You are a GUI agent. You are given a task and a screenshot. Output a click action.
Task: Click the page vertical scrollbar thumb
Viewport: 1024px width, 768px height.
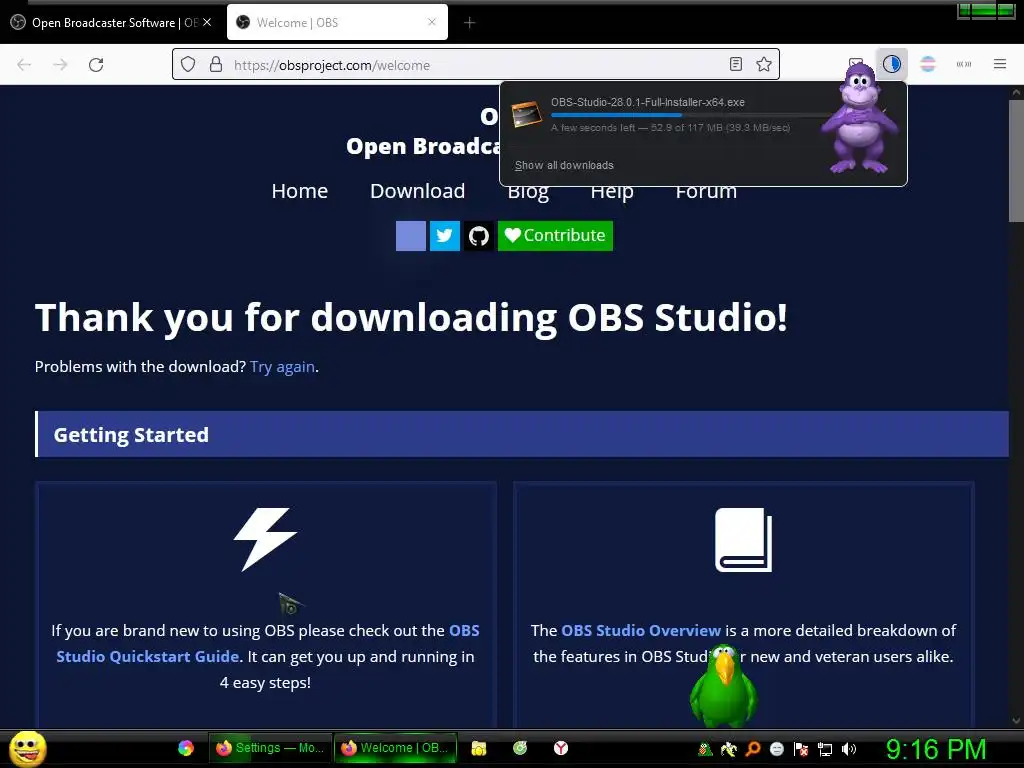click(x=1016, y=161)
